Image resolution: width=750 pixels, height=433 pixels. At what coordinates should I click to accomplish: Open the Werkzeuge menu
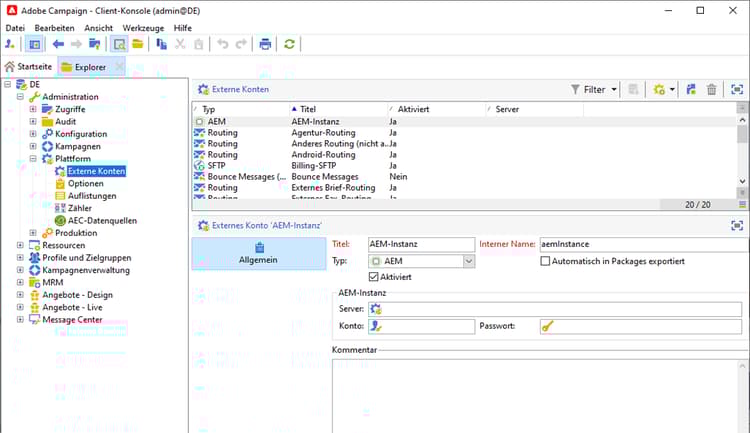143,28
